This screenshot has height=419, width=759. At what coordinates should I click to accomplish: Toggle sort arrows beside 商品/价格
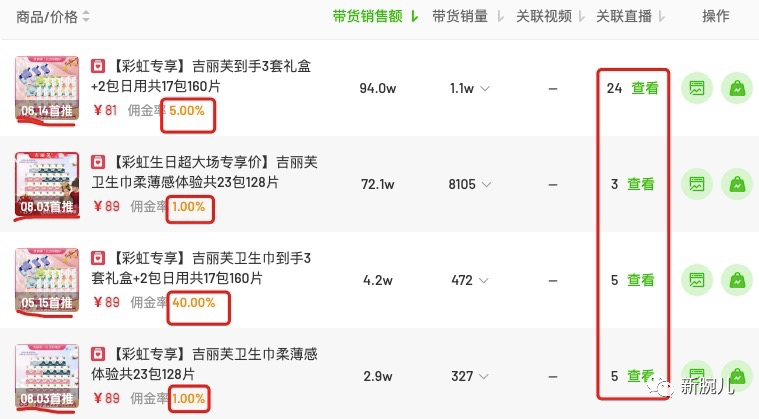[x=86, y=16]
